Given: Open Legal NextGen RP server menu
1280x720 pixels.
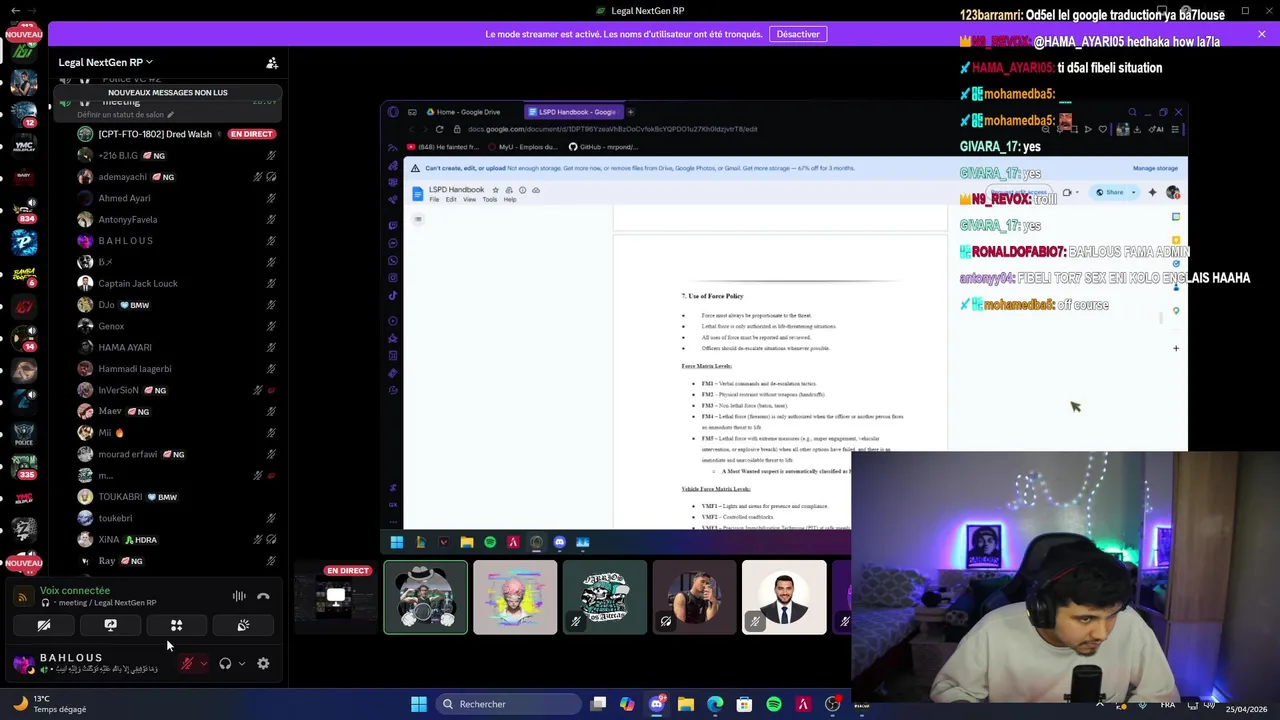Looking at the screenshot, I should pyautogui.click(x=106, y=62).
